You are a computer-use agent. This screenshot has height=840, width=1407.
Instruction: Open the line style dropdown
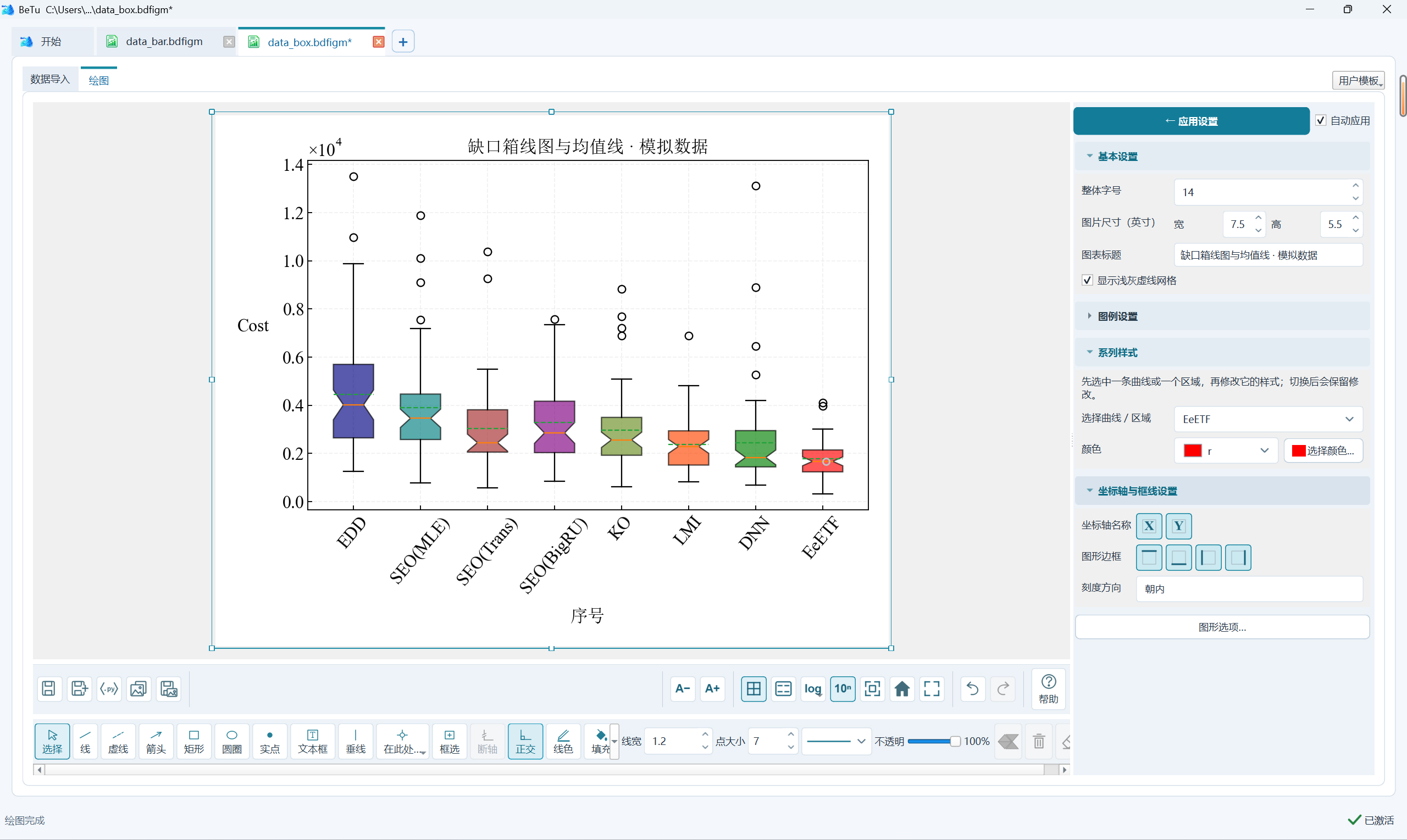click(836, 741)
